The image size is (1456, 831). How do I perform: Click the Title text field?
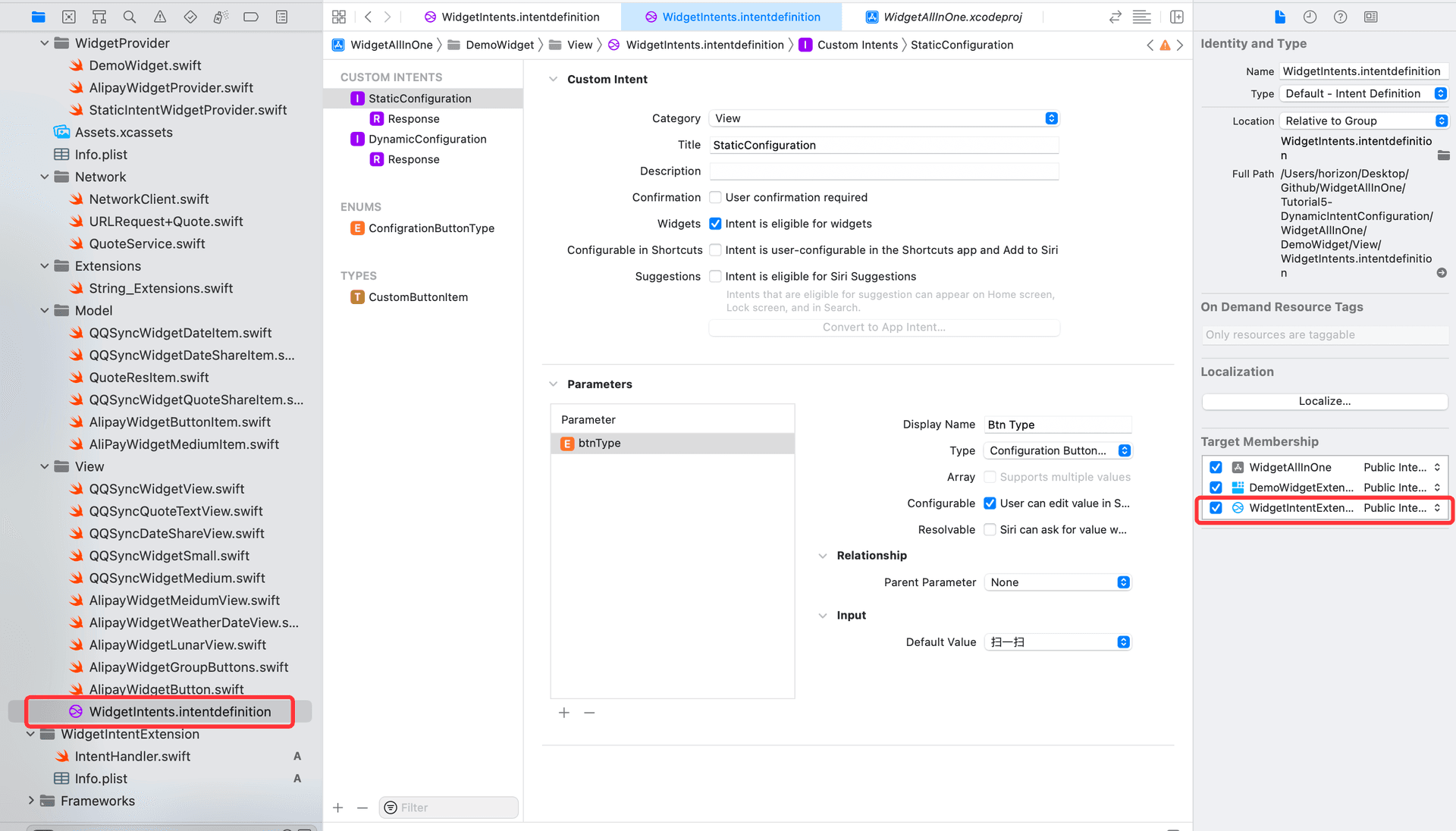tap(883, 145)
